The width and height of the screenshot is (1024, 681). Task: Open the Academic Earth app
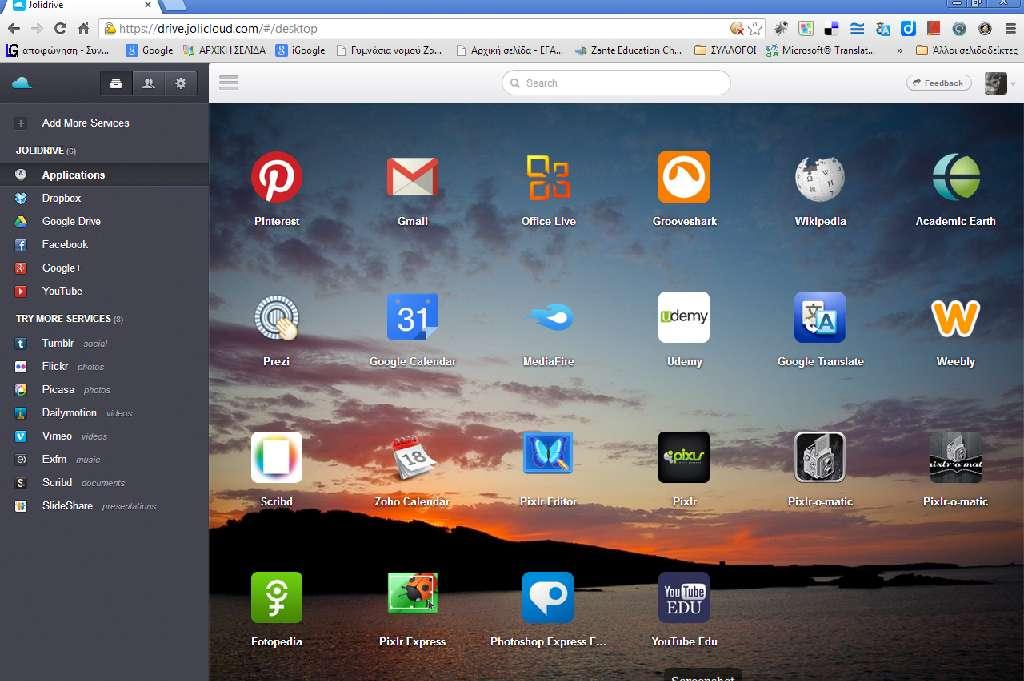pyautogui.click(x=955, y=177)
